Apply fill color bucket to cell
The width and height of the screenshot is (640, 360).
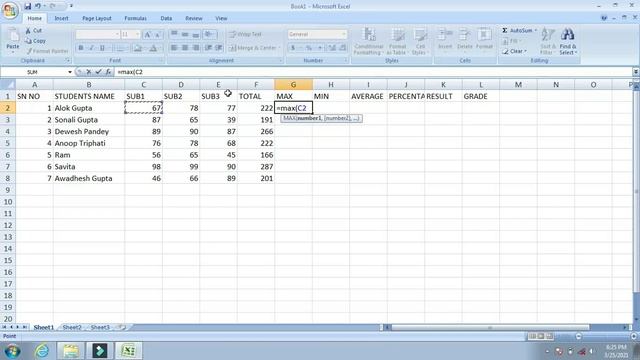click(138, 48)
